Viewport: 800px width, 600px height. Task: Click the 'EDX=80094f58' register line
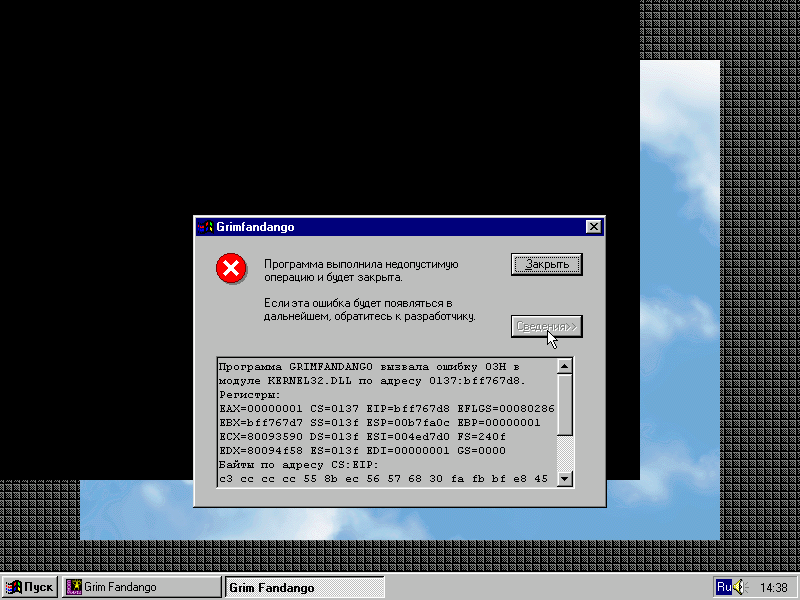click(362, 451)
